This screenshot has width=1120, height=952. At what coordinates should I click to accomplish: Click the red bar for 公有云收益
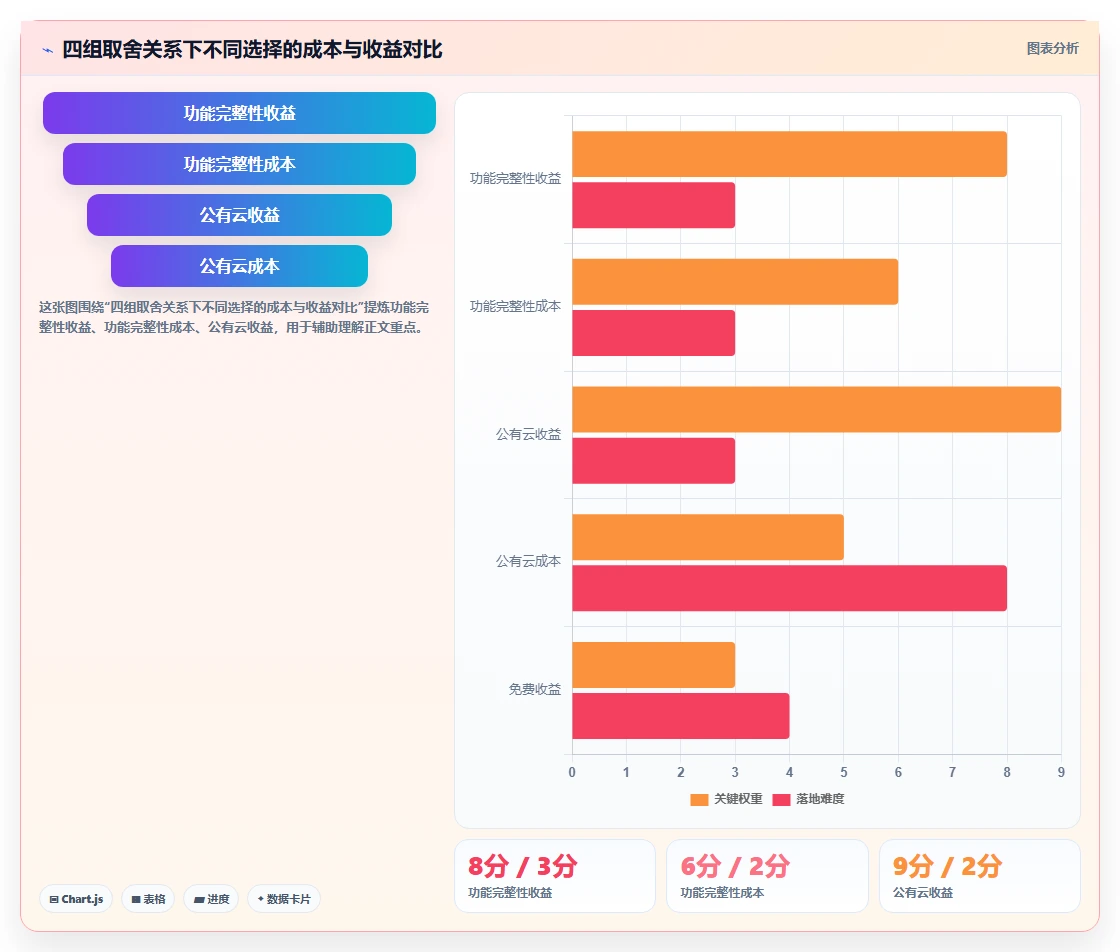coord(654,461)
